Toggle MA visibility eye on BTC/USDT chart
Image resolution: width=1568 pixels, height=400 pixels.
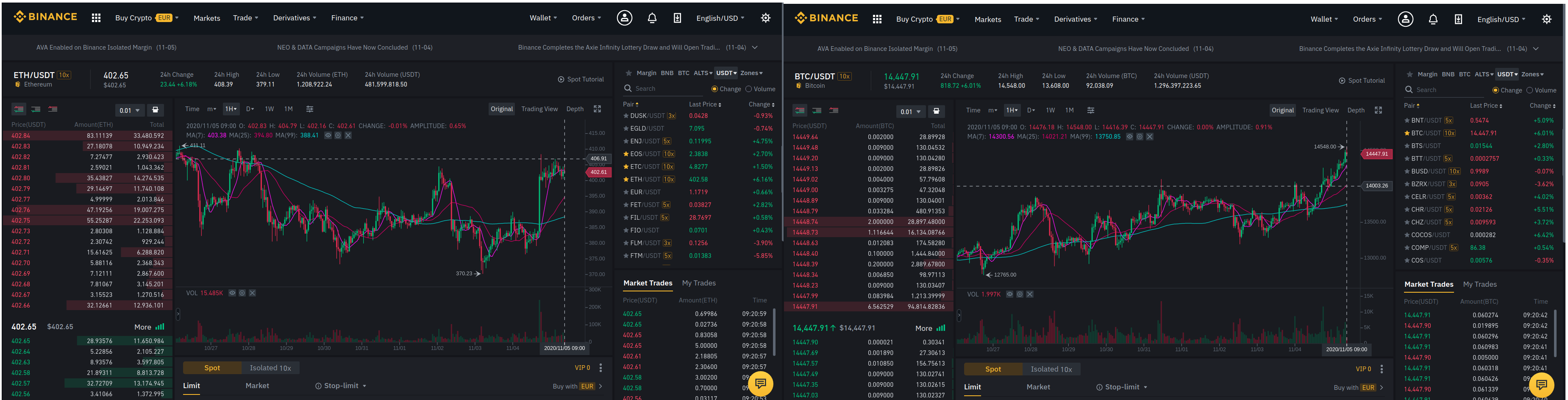tap(1130, 137)
